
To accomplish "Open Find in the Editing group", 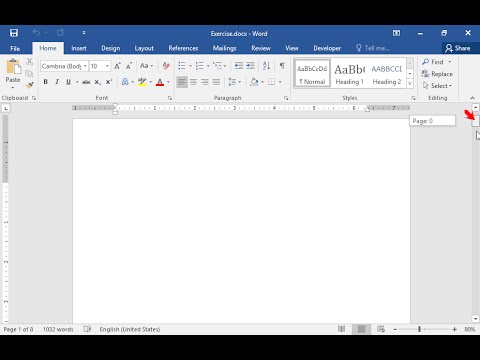I will pyautogui.click(x=433, y=62).
